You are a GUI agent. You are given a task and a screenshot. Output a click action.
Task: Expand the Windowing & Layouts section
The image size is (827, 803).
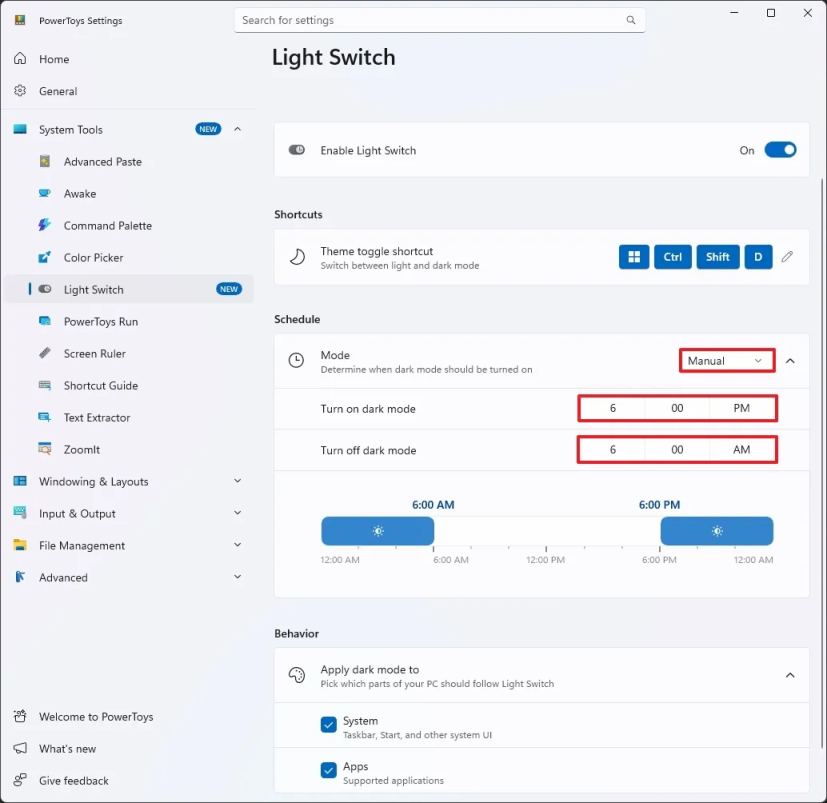tap(237, 481)
